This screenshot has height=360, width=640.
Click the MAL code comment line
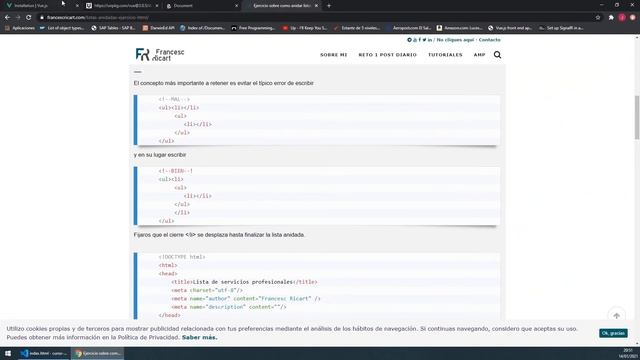point(174,99)
